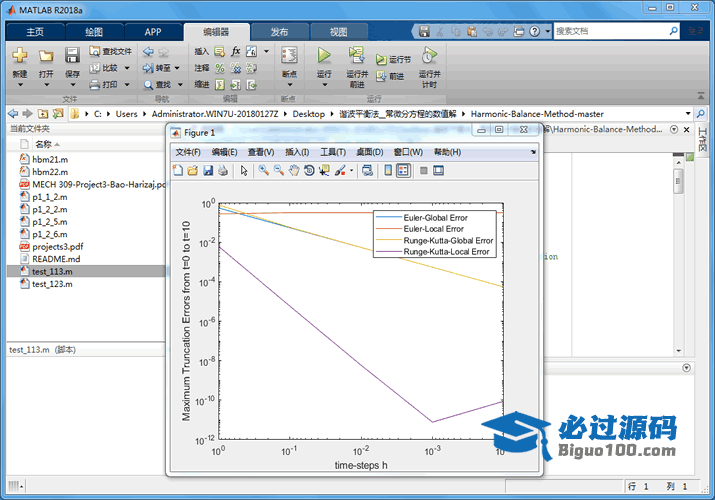715x500 pixels.
Task: Switch to the 绘图 (Plots) tab
Action: 94,32
